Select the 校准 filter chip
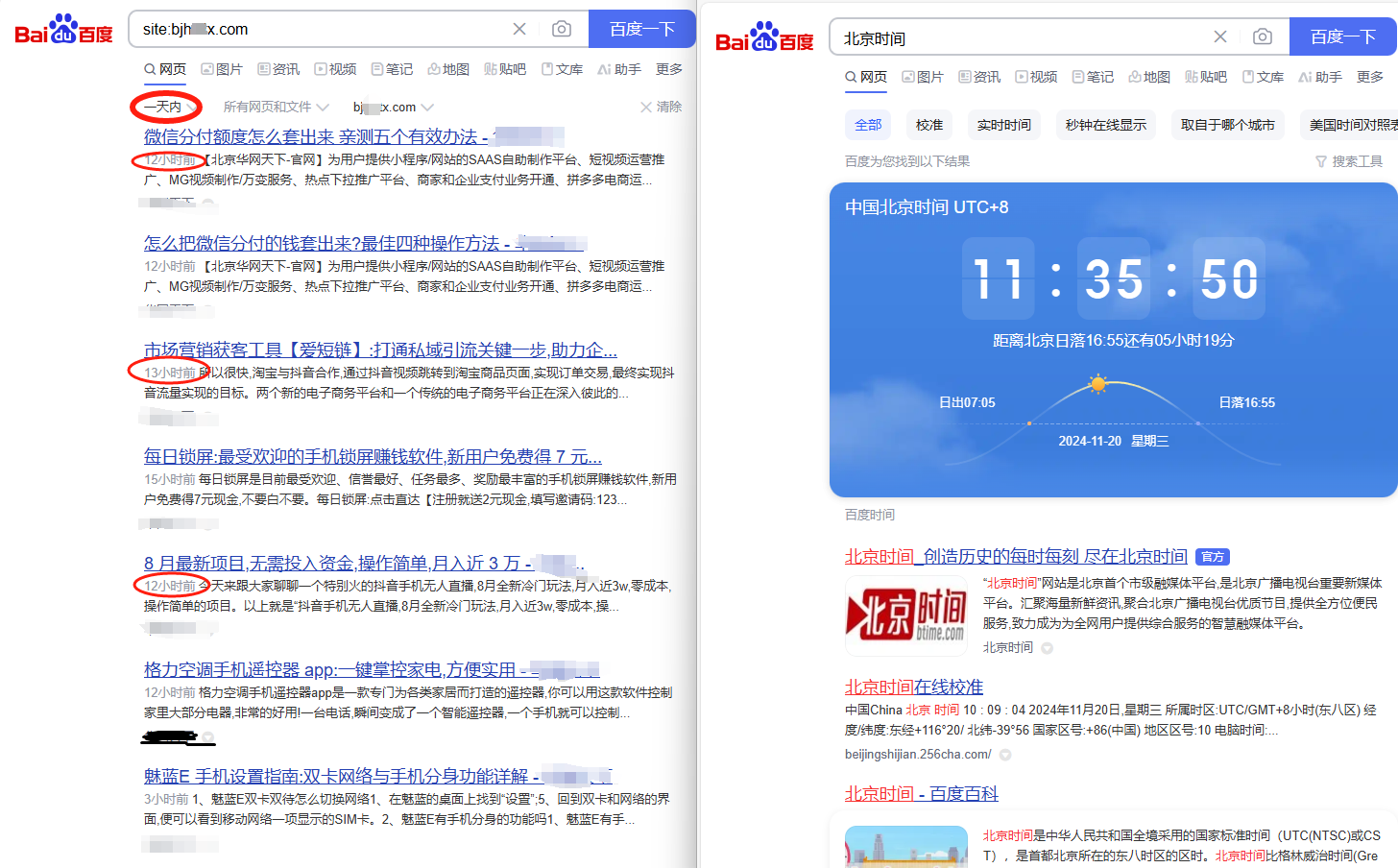This screenshot has width=1398, height=868. (x=929, y=125)
